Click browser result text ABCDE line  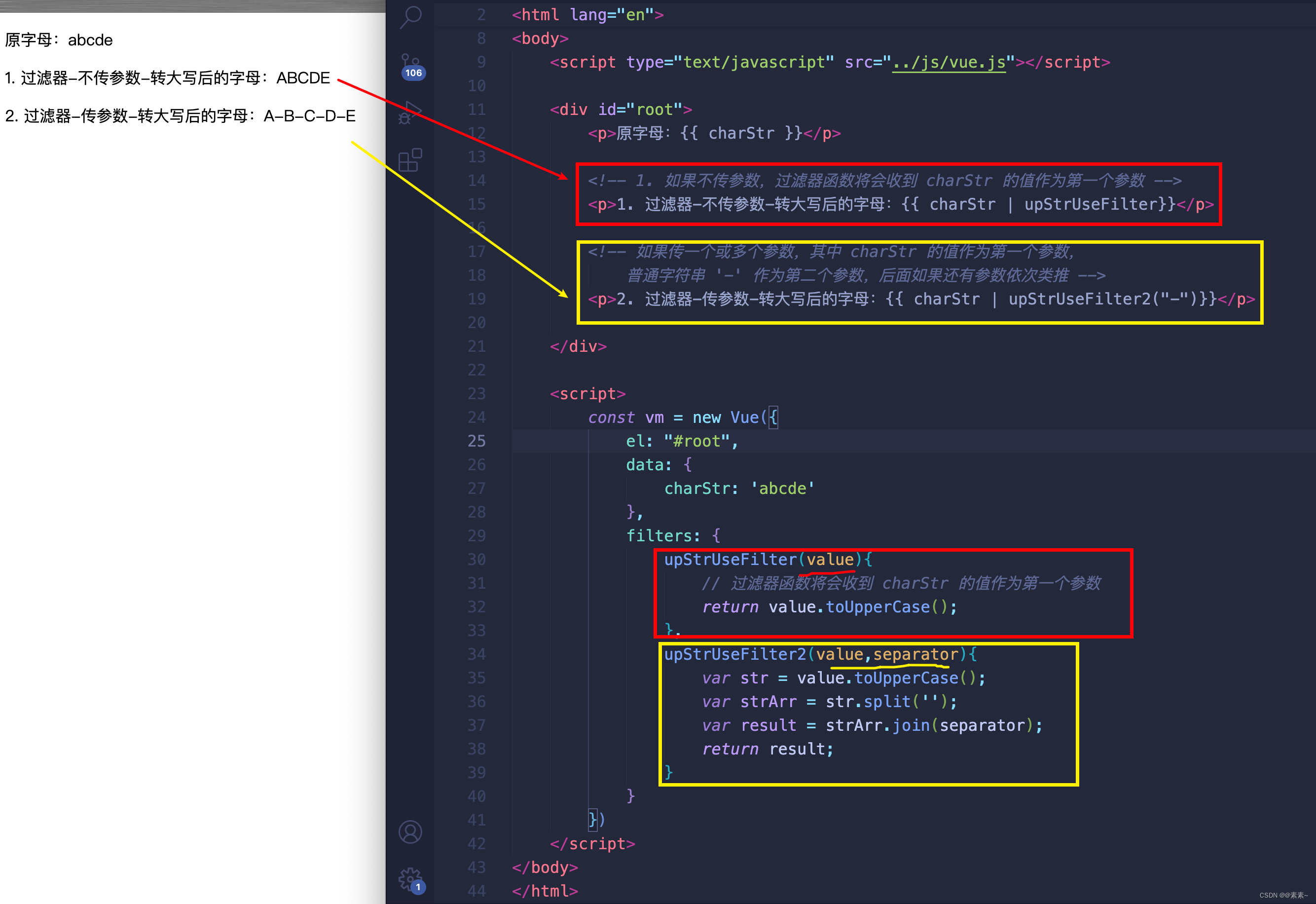click(167, 77)
